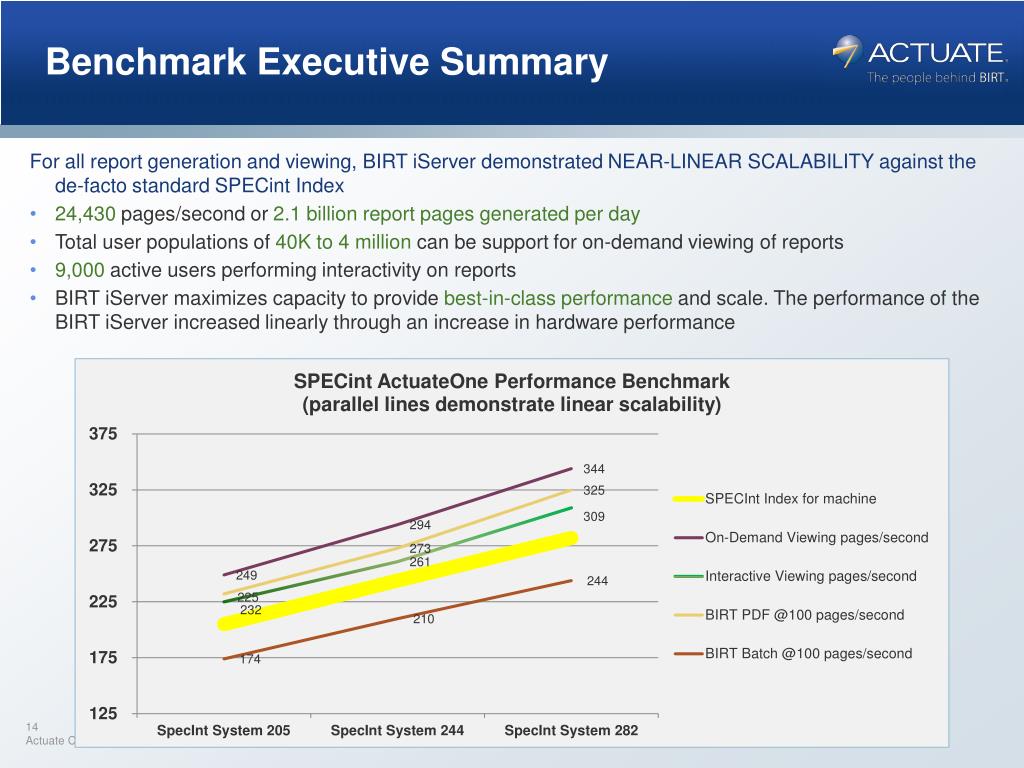The image size is (1024, 768).
Task: Click the brown BIRT Batch line in the chart
Action: [x=397, y=620]
